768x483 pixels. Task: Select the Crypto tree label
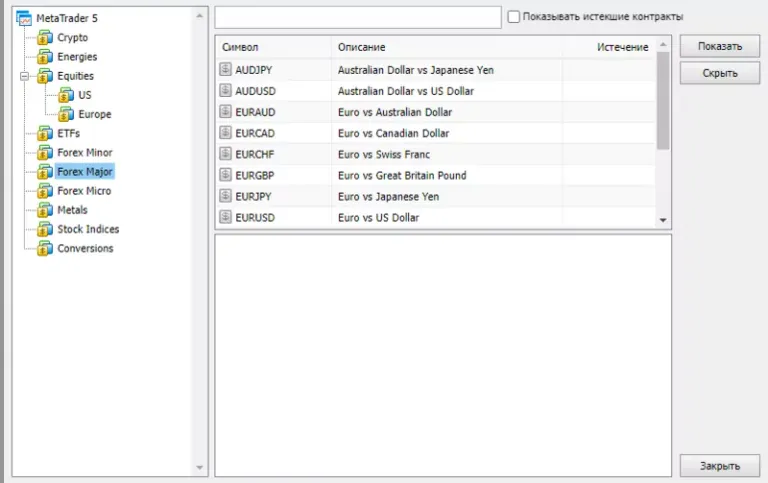tap(72, 38)
